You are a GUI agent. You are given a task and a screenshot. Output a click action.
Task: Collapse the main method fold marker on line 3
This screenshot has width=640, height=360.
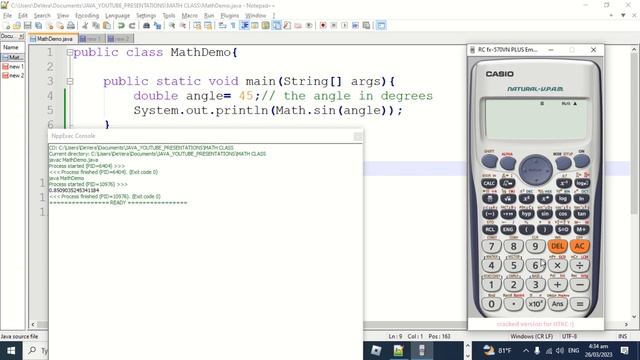tap(70, 81)
